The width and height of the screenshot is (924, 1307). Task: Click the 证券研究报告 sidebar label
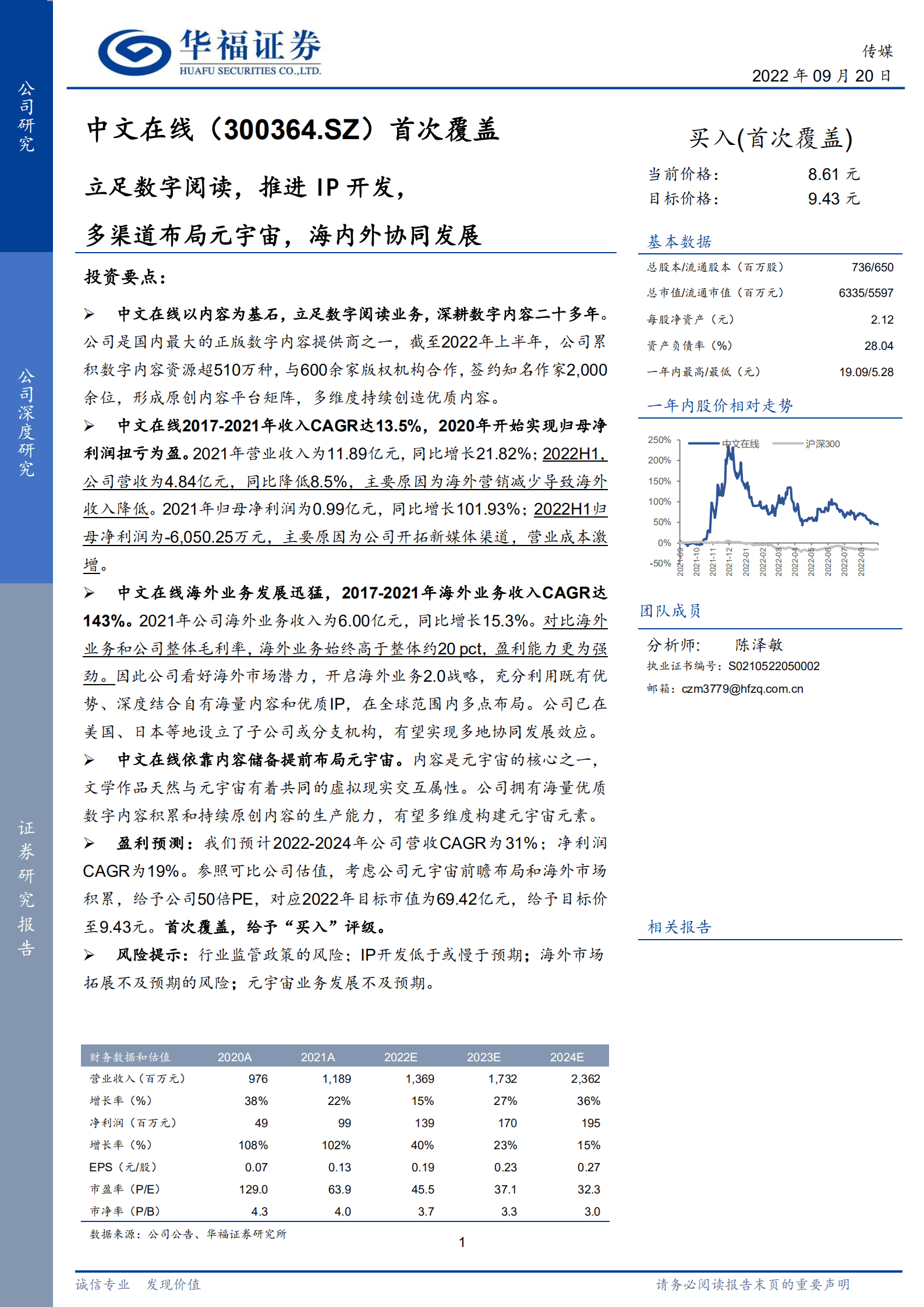pyautogui.click(x=26, y=888)
